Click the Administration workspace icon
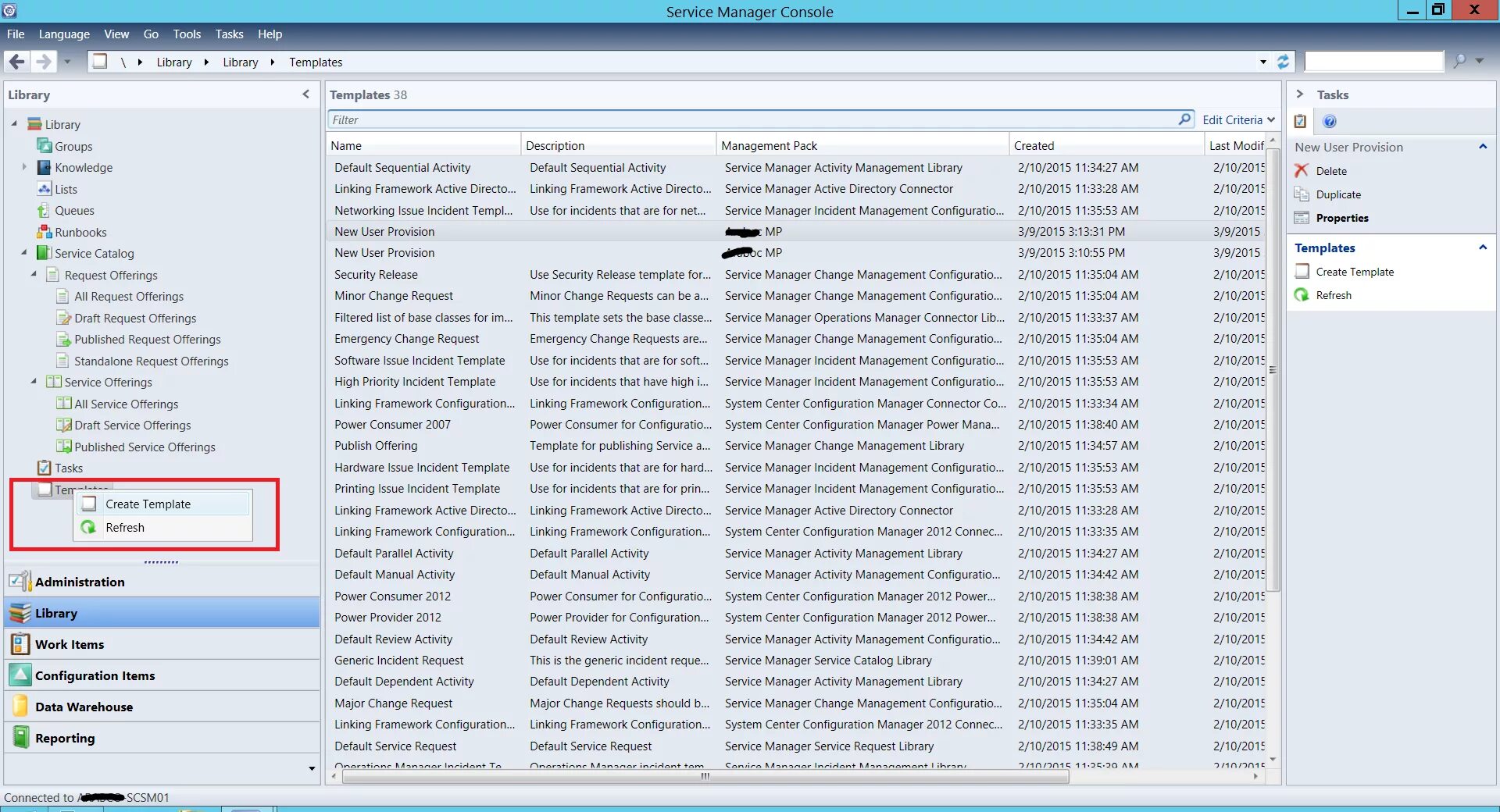Image resolution: width=1500 pixels, height=812 pixels. (20, 582)
